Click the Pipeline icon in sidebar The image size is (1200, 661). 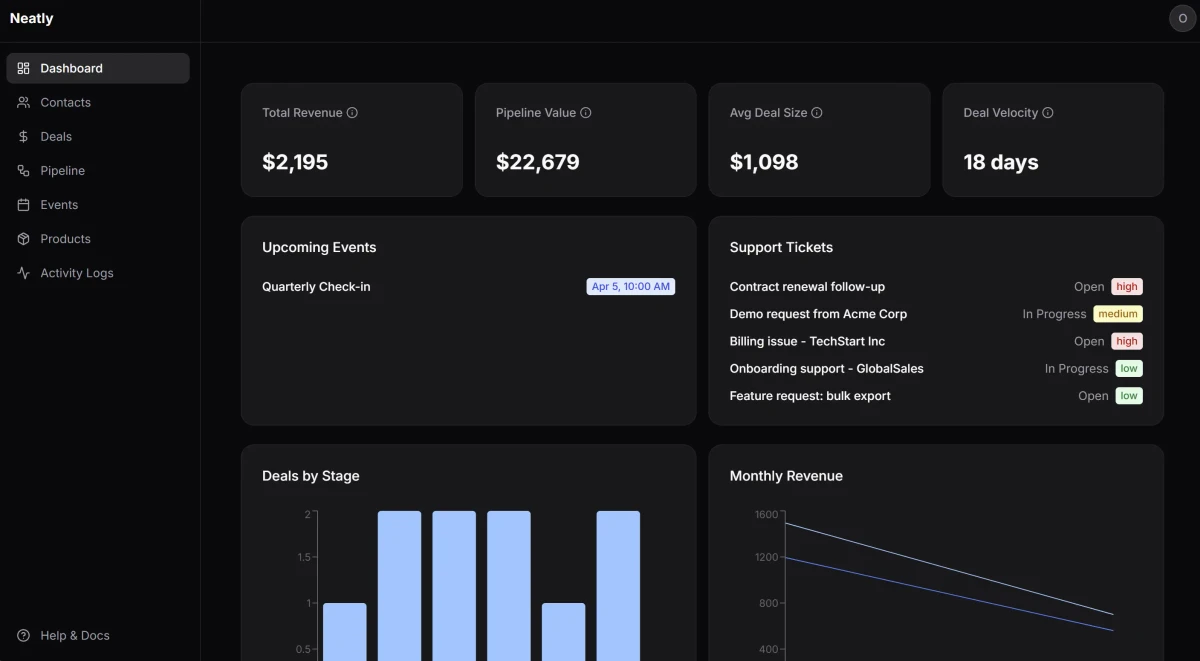tap(23, 170)
